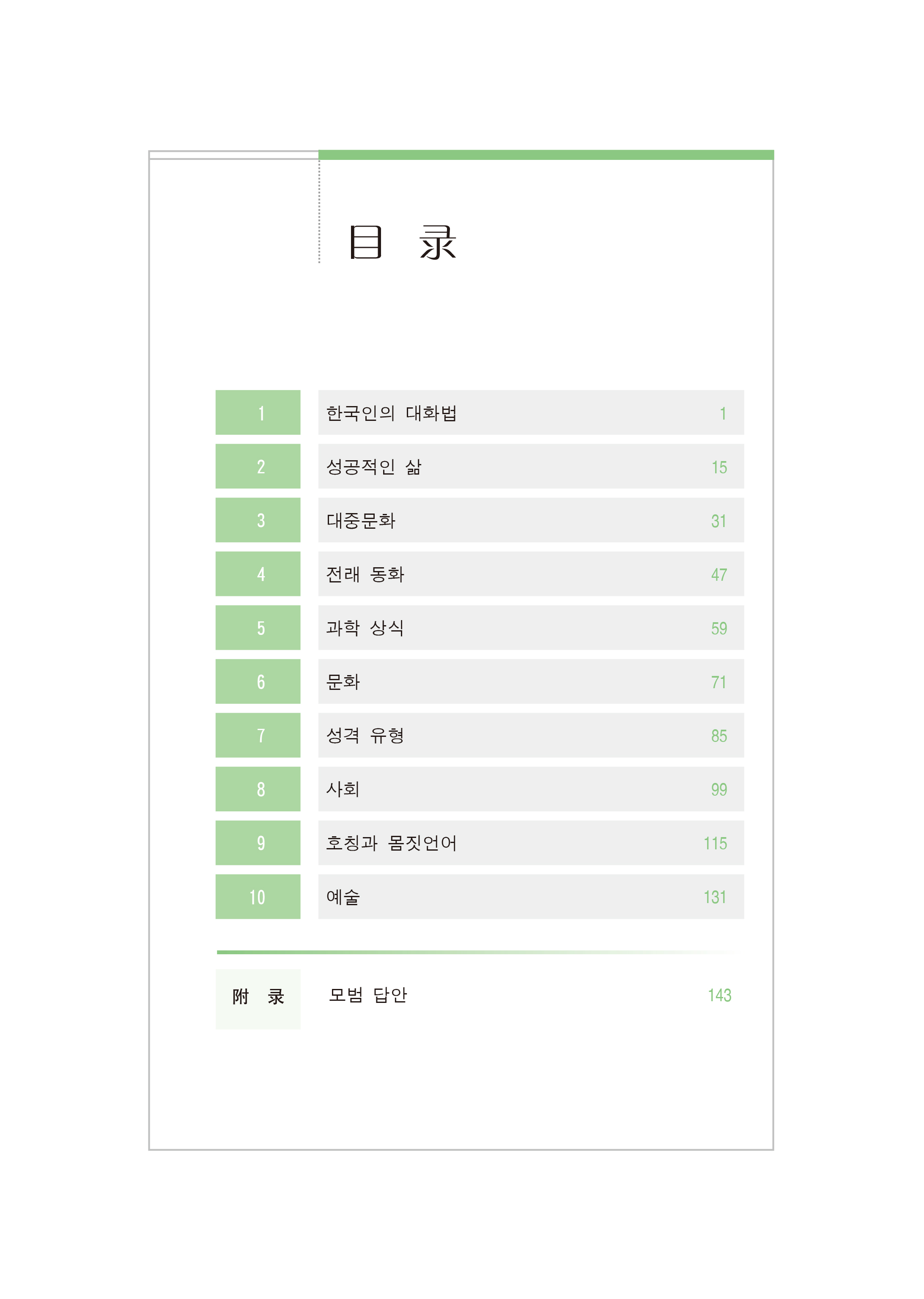This screenshot has height=1299, width=924.
Task: Click the 附录 appendix label box
Action: coord(258,997)
